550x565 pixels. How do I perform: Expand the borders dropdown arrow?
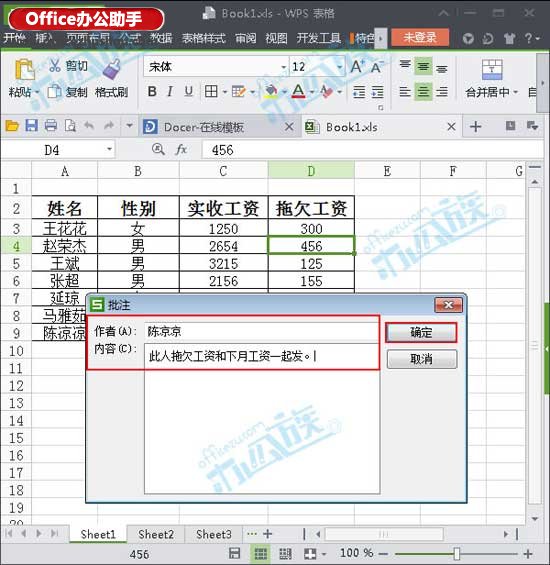point(224,92)
